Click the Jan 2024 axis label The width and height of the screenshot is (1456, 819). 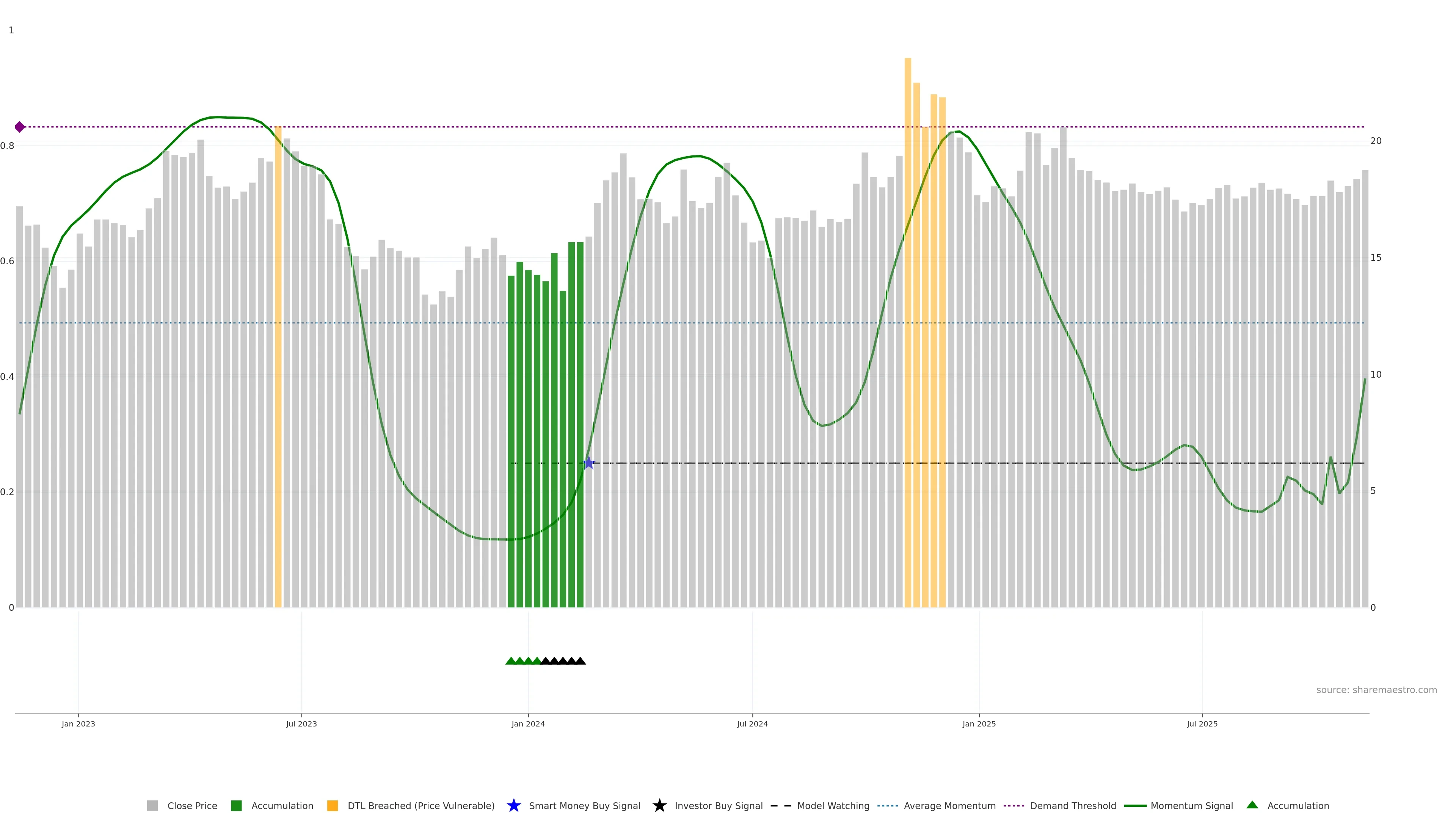point(528,723)
